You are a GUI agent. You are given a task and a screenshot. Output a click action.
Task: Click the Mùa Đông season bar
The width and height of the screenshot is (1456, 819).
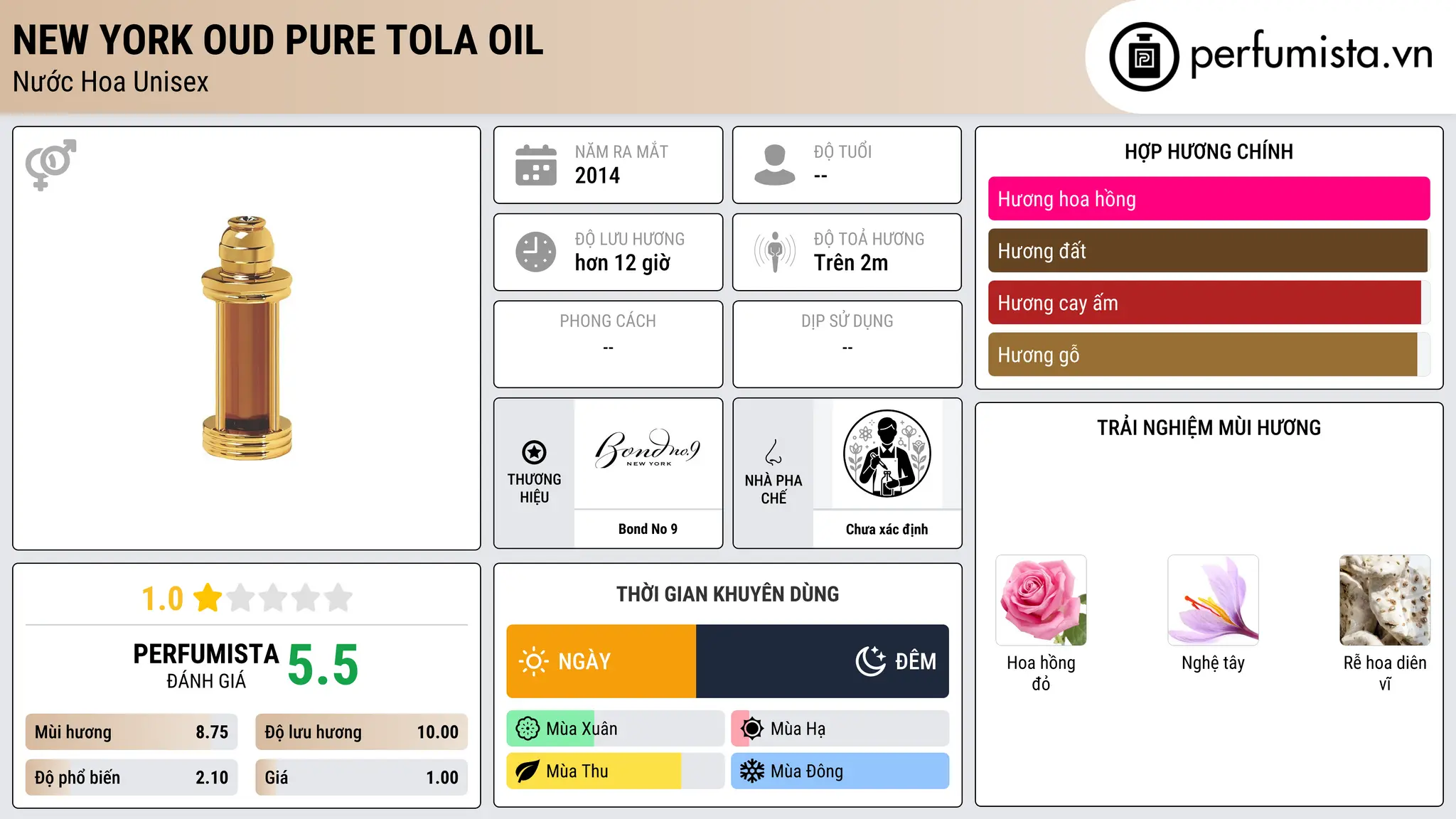pos(840,771)
